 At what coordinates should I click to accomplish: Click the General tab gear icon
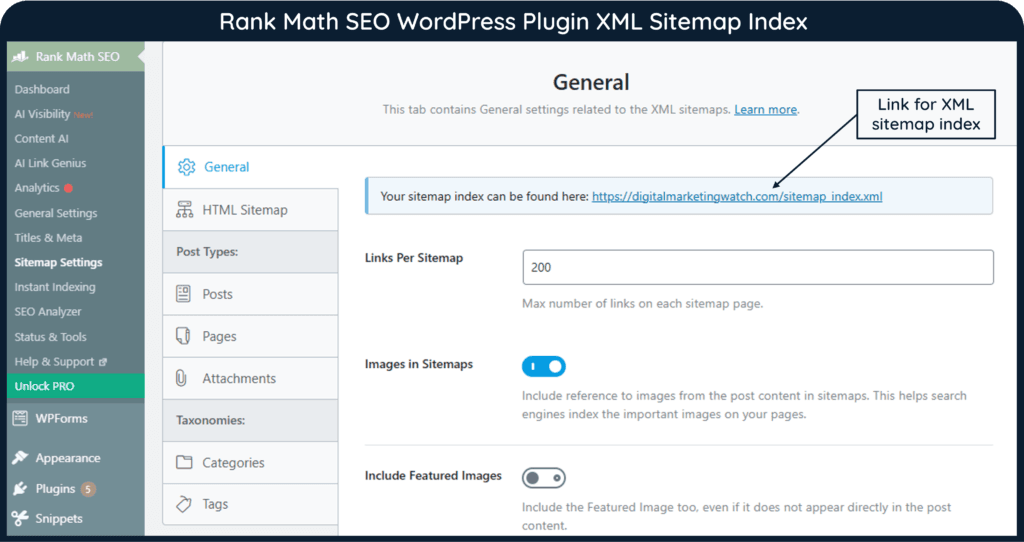pyautogui.click(x=186, y=167)
